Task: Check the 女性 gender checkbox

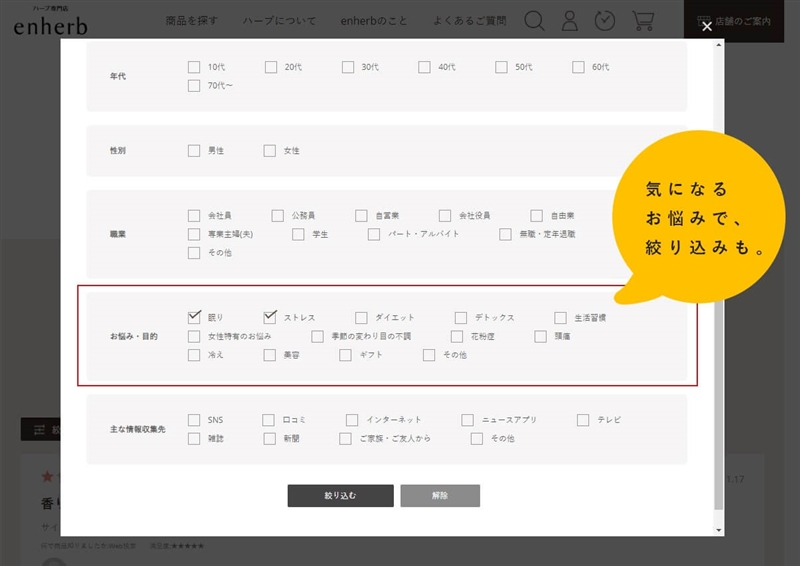Action: tap(270, 151)
